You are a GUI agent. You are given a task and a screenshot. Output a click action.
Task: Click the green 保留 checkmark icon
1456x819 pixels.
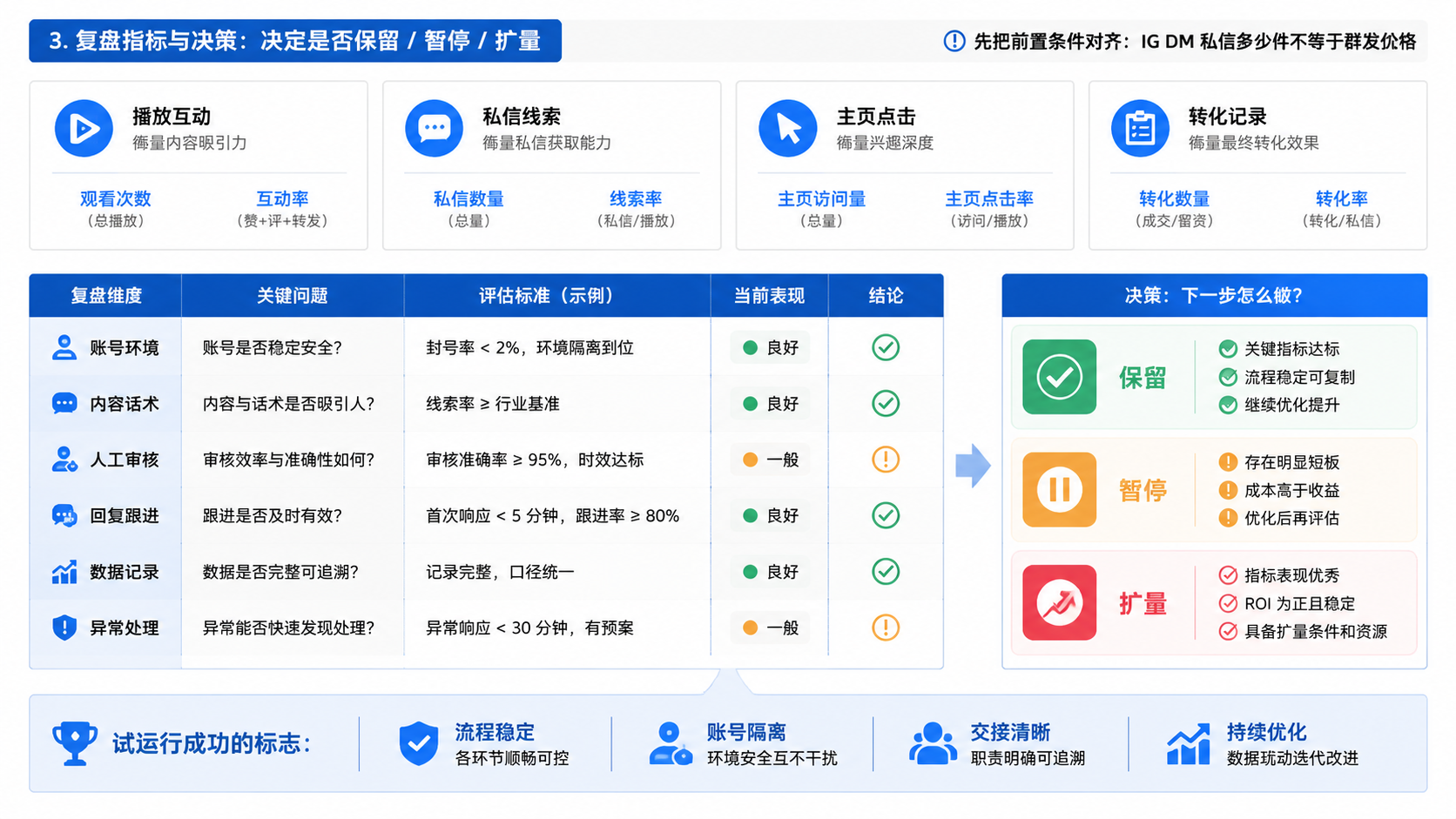[x=1059, y=377]
